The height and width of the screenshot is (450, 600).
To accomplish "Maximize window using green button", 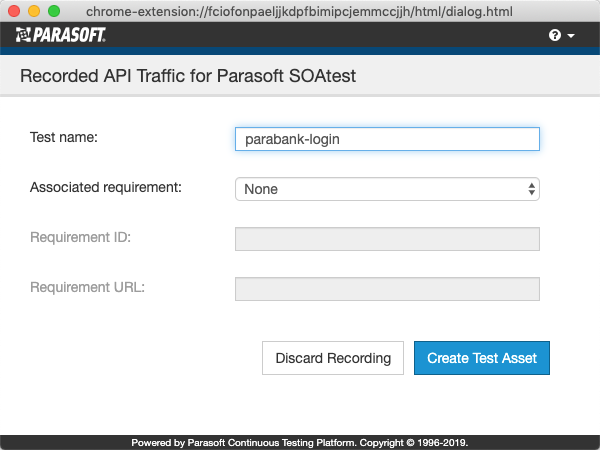I will coord(54,11).
